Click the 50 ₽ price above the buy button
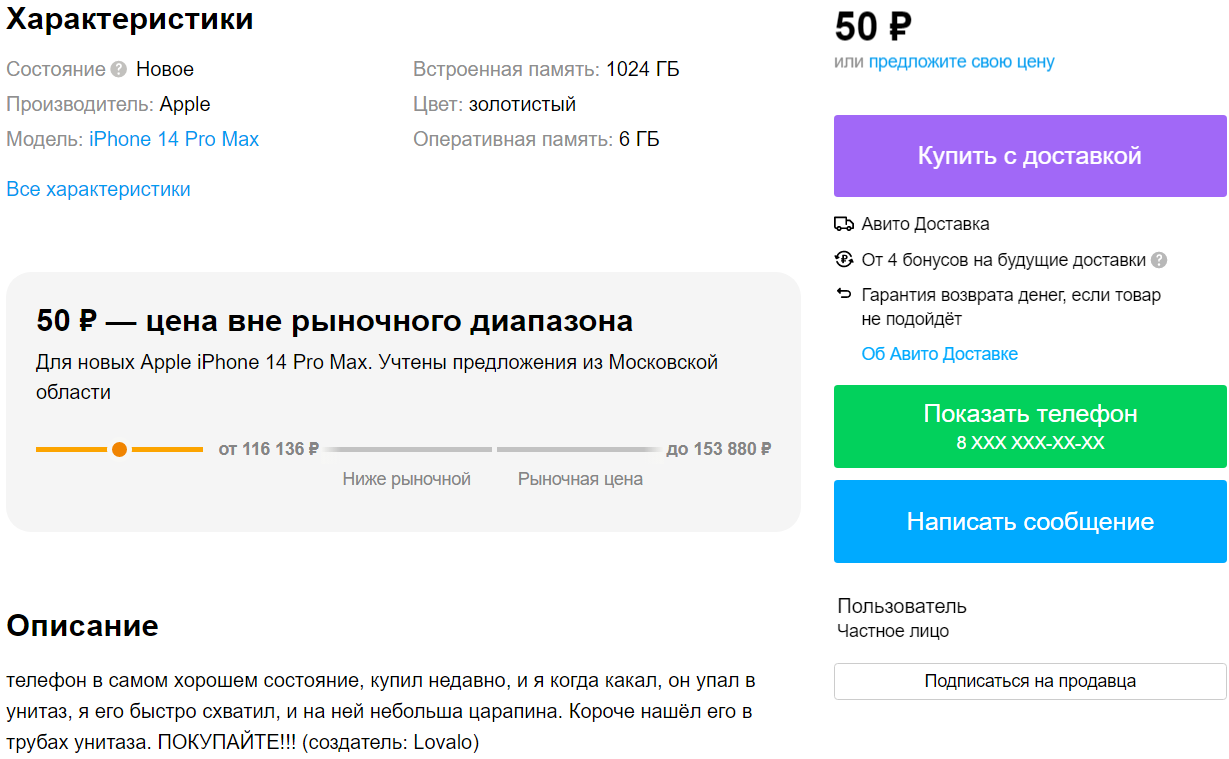Image resolution: width=1229 pixels, height=759 pixels. 873,27
